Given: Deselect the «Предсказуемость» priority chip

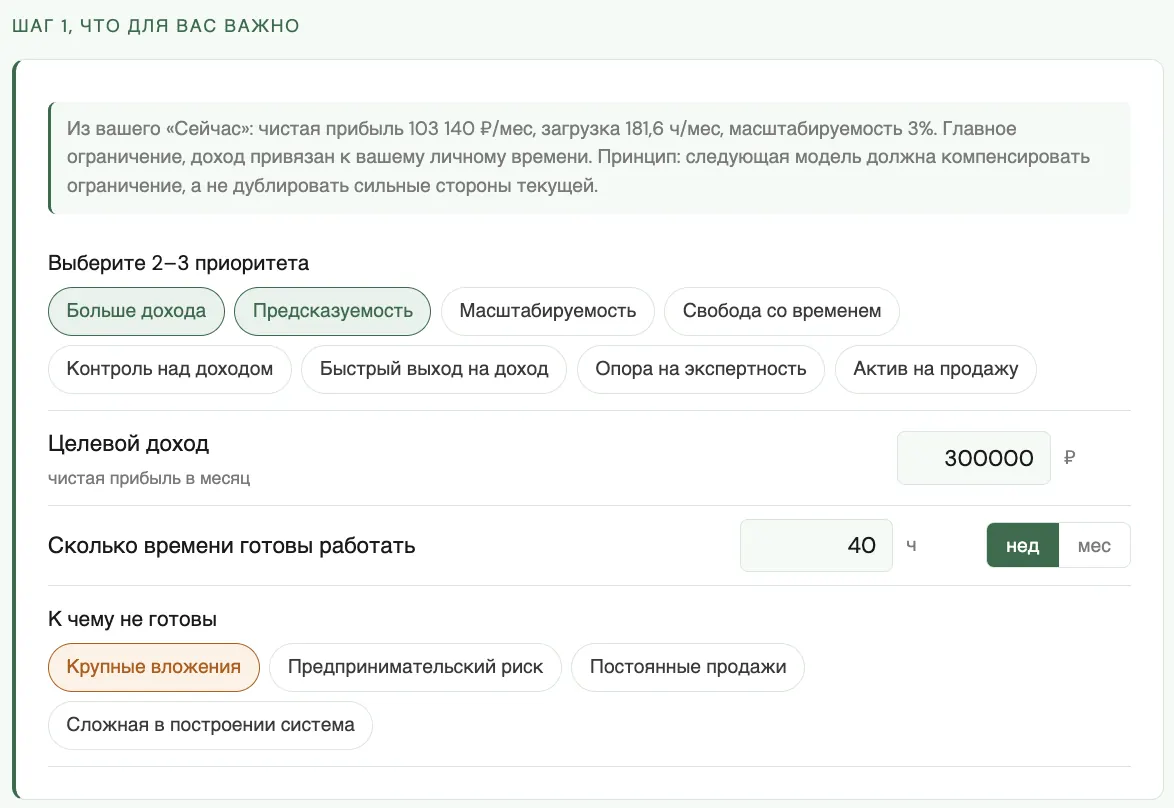Looking at the screenshot, I should tap(332, 312).
